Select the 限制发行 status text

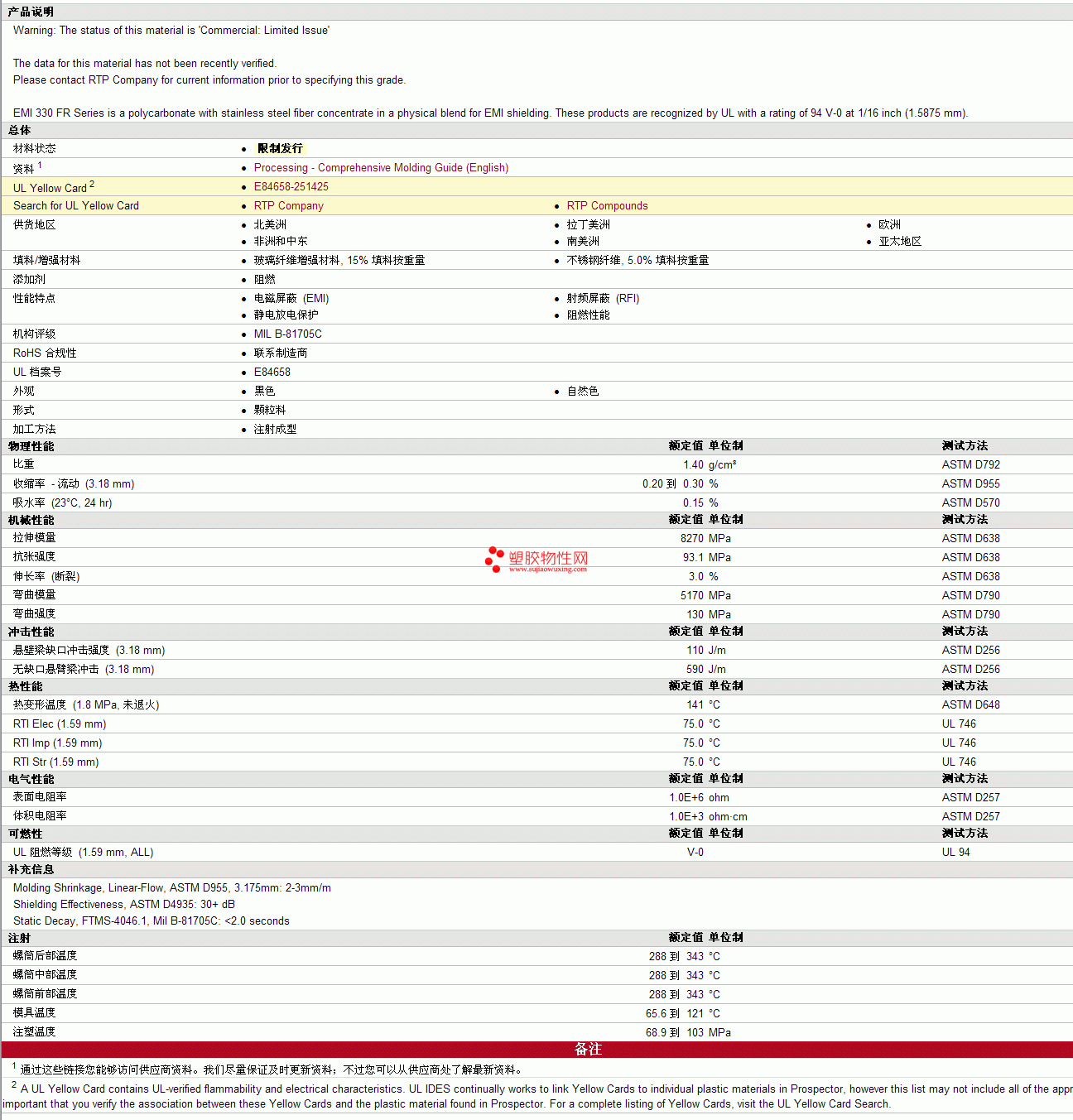point(280,148)
